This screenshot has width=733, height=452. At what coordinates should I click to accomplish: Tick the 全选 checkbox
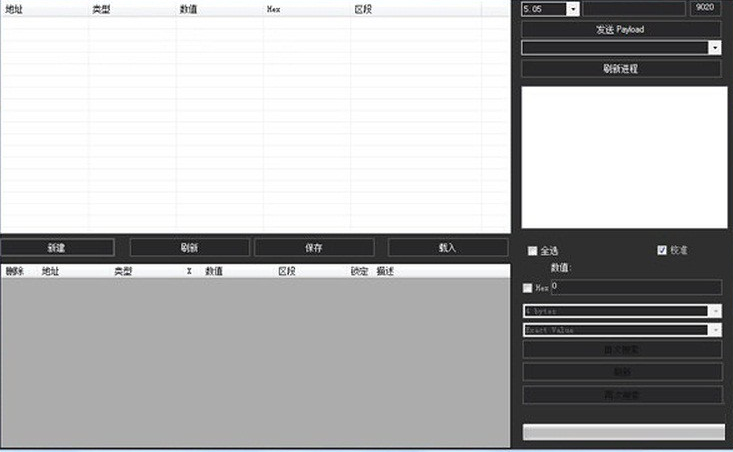532,251
